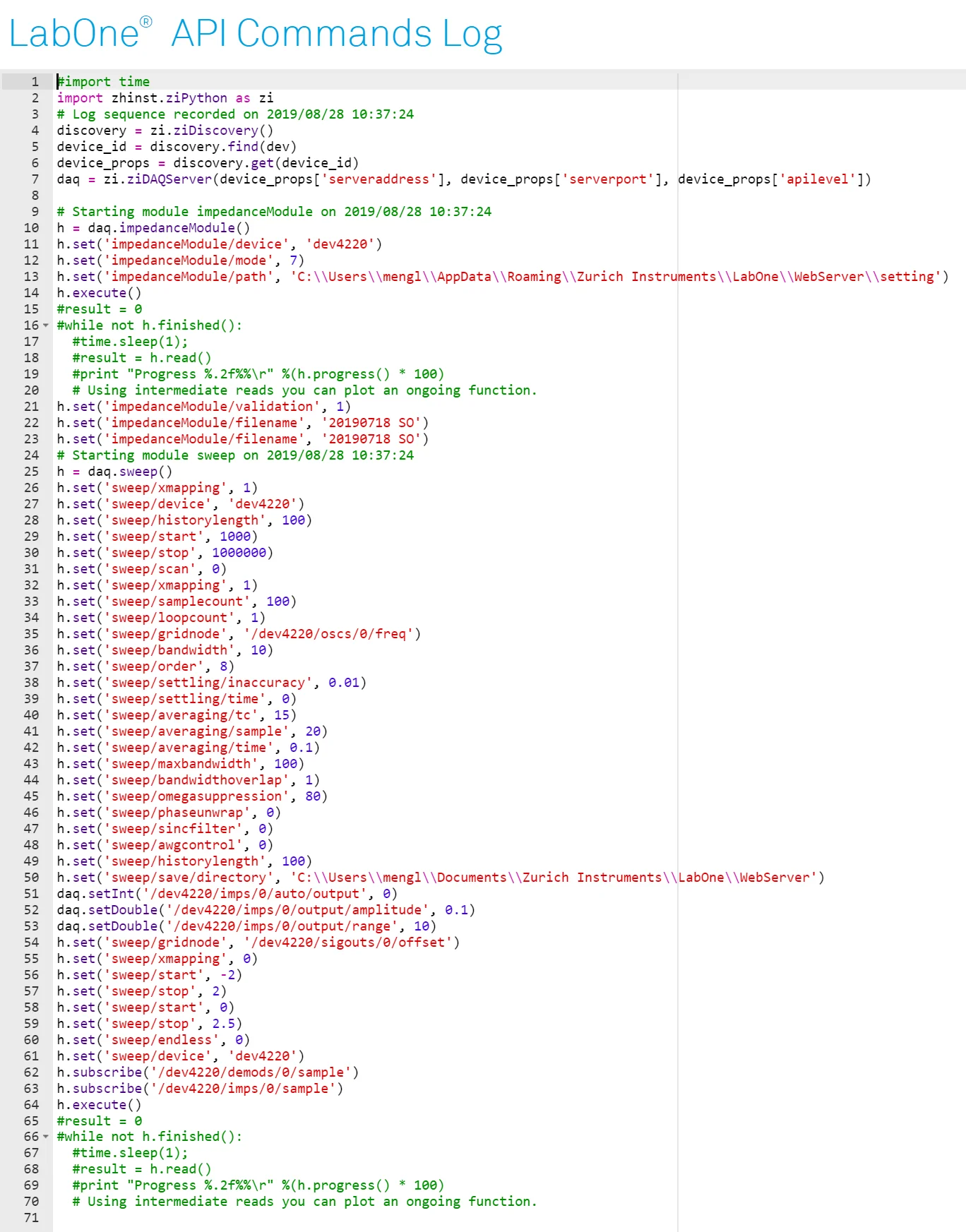Click 'h.execute()' on line 14
This screenshot has height=1232, width=966.
[x=100, y=293]
